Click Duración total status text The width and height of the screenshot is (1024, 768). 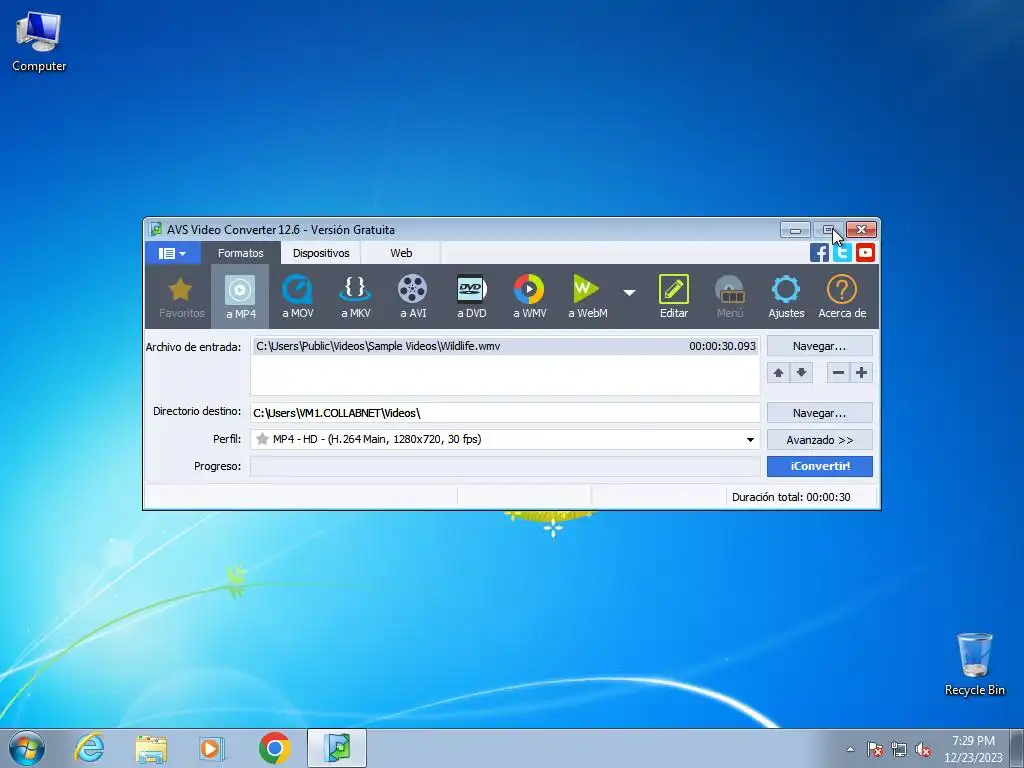pos(791,497)
